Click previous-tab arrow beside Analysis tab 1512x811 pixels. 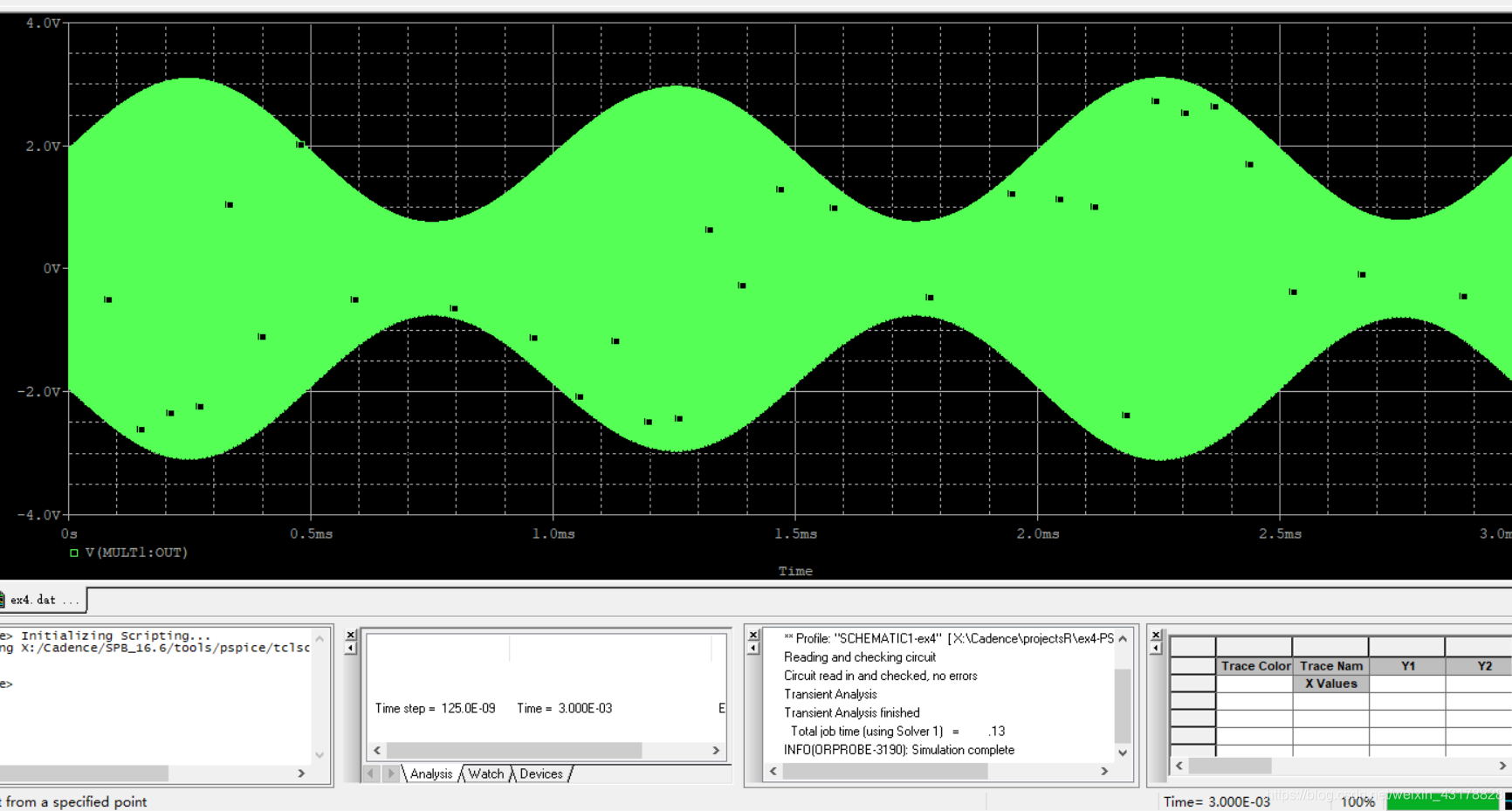pos(371,773)
